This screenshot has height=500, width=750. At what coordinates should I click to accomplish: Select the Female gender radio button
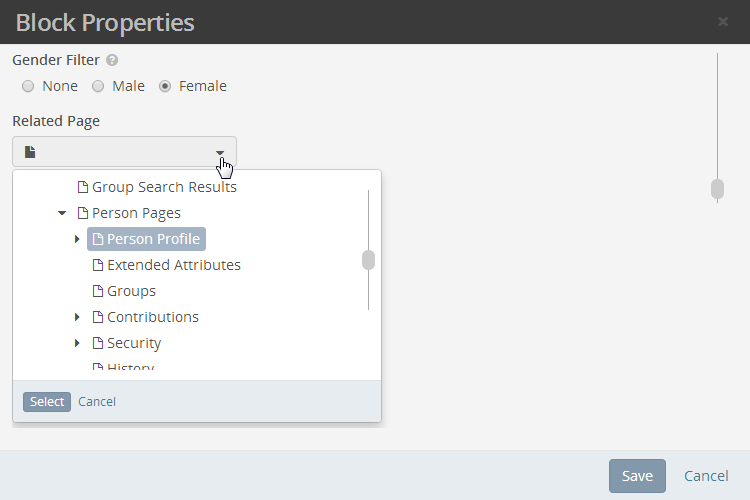click(165, 86)
